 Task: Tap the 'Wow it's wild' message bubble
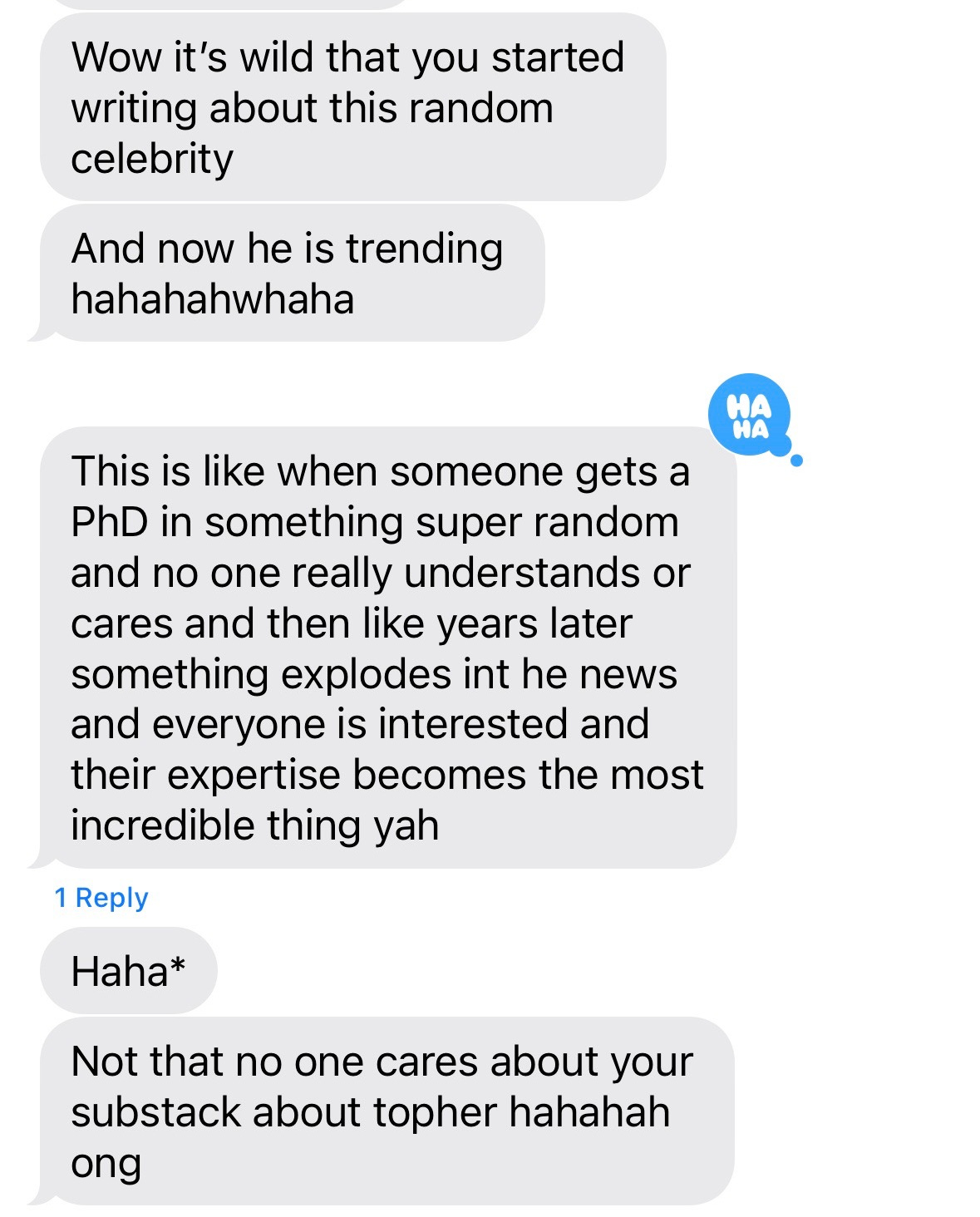point(352,106)
